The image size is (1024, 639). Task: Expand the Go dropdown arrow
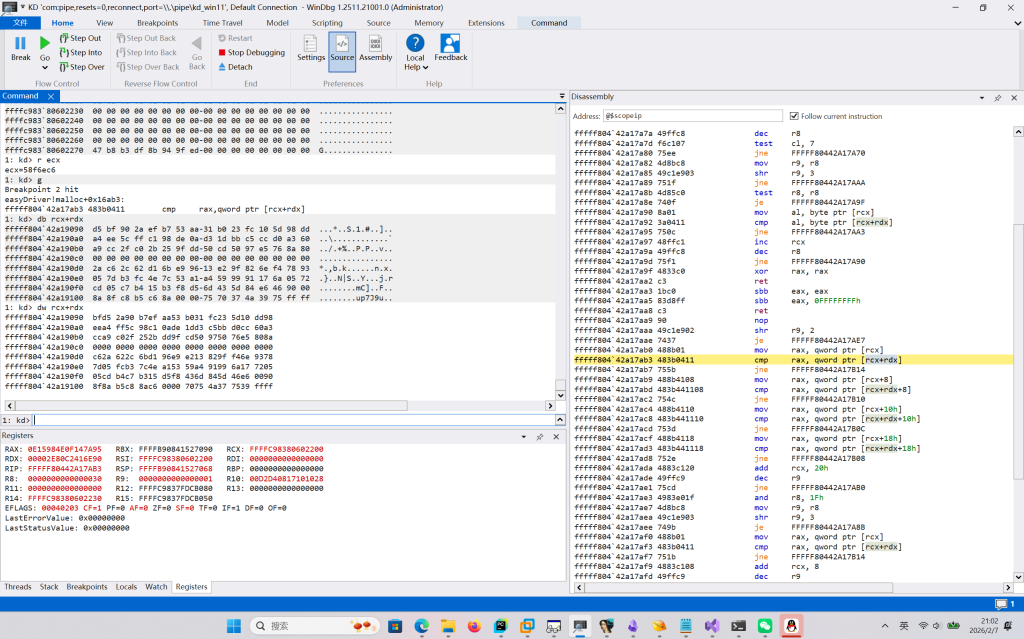tap(44, 68)
